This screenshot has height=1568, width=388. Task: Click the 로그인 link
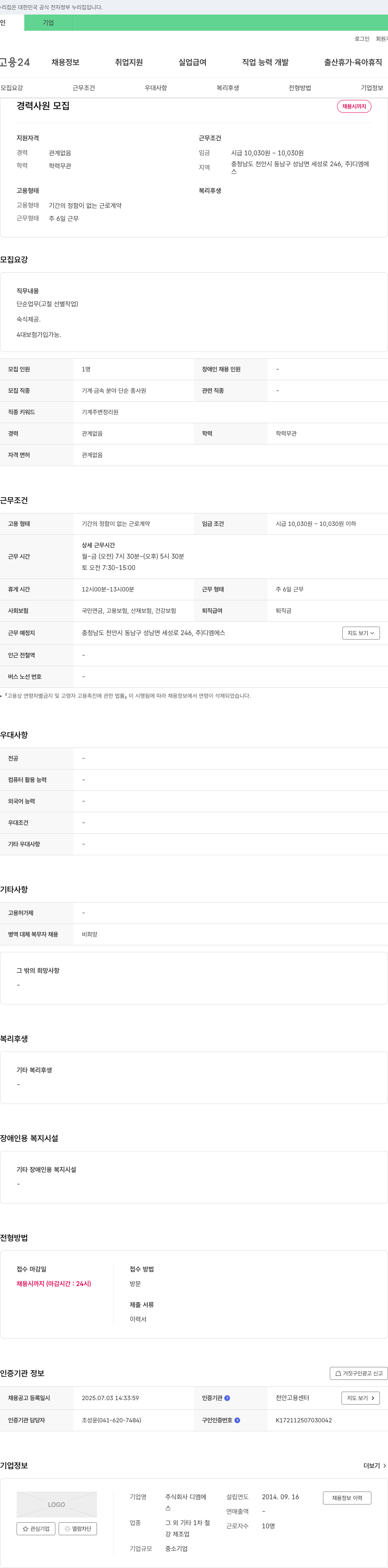pyautogui.click(x=362, y=39)
